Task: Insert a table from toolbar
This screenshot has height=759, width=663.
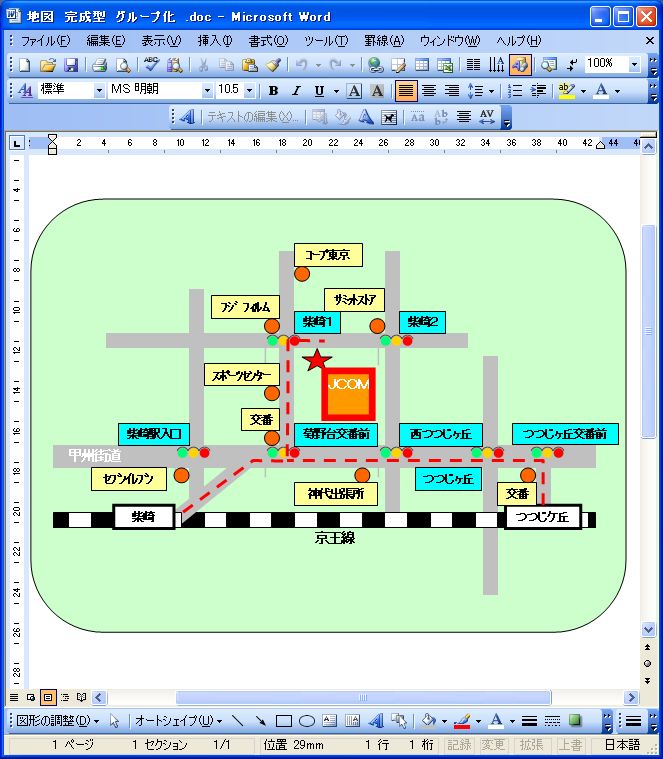Action: (422, 64)
